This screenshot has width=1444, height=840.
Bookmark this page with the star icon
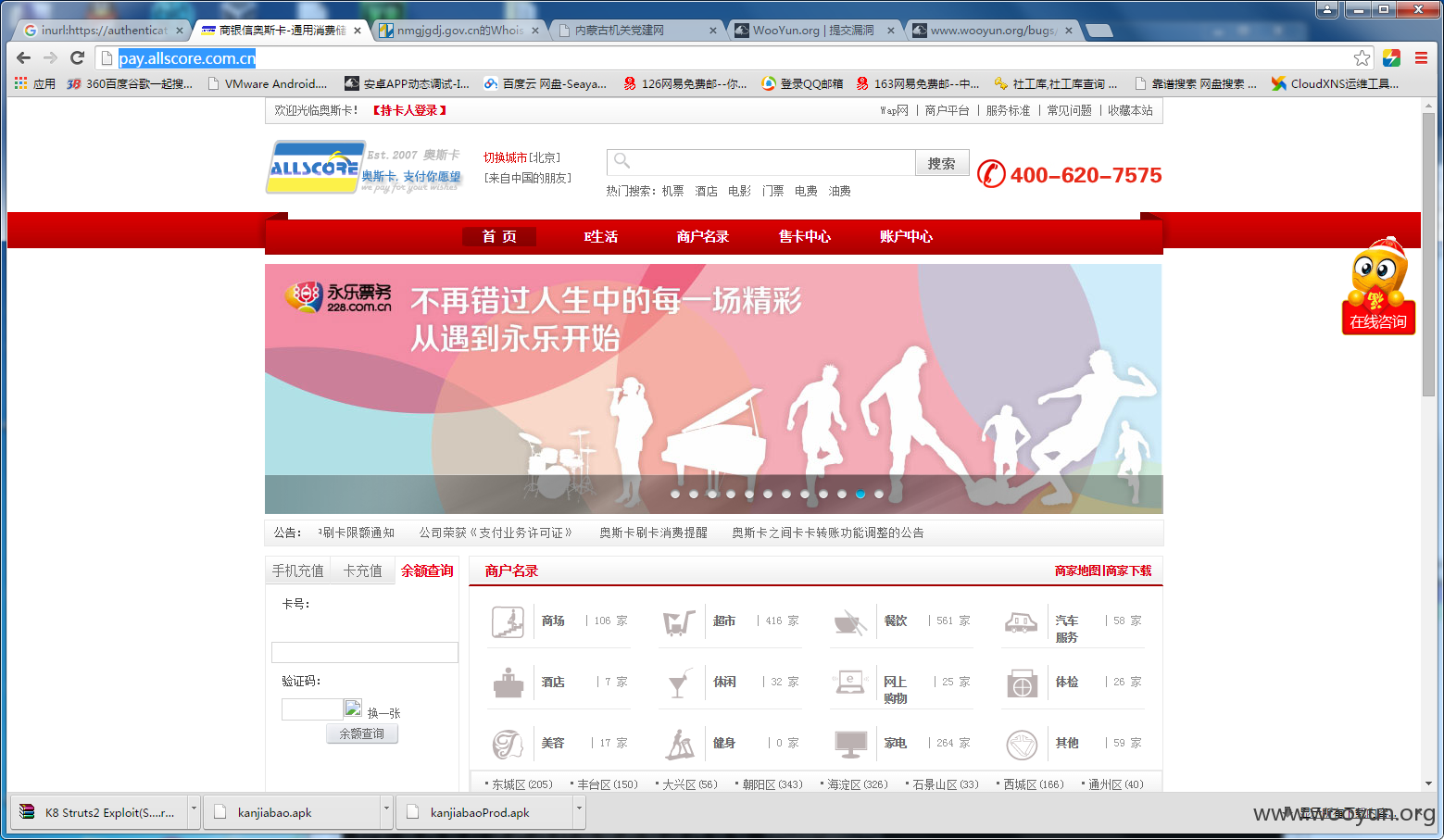point(1362,58)
